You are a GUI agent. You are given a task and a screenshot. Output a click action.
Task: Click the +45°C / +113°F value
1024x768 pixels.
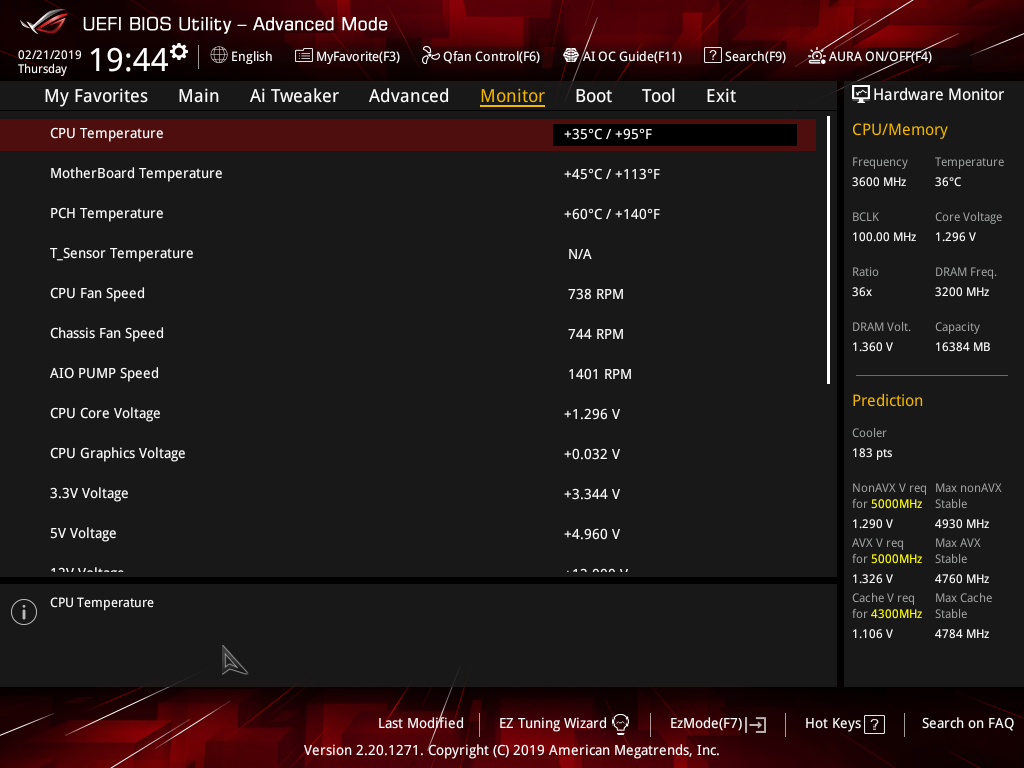pos(612,174)
